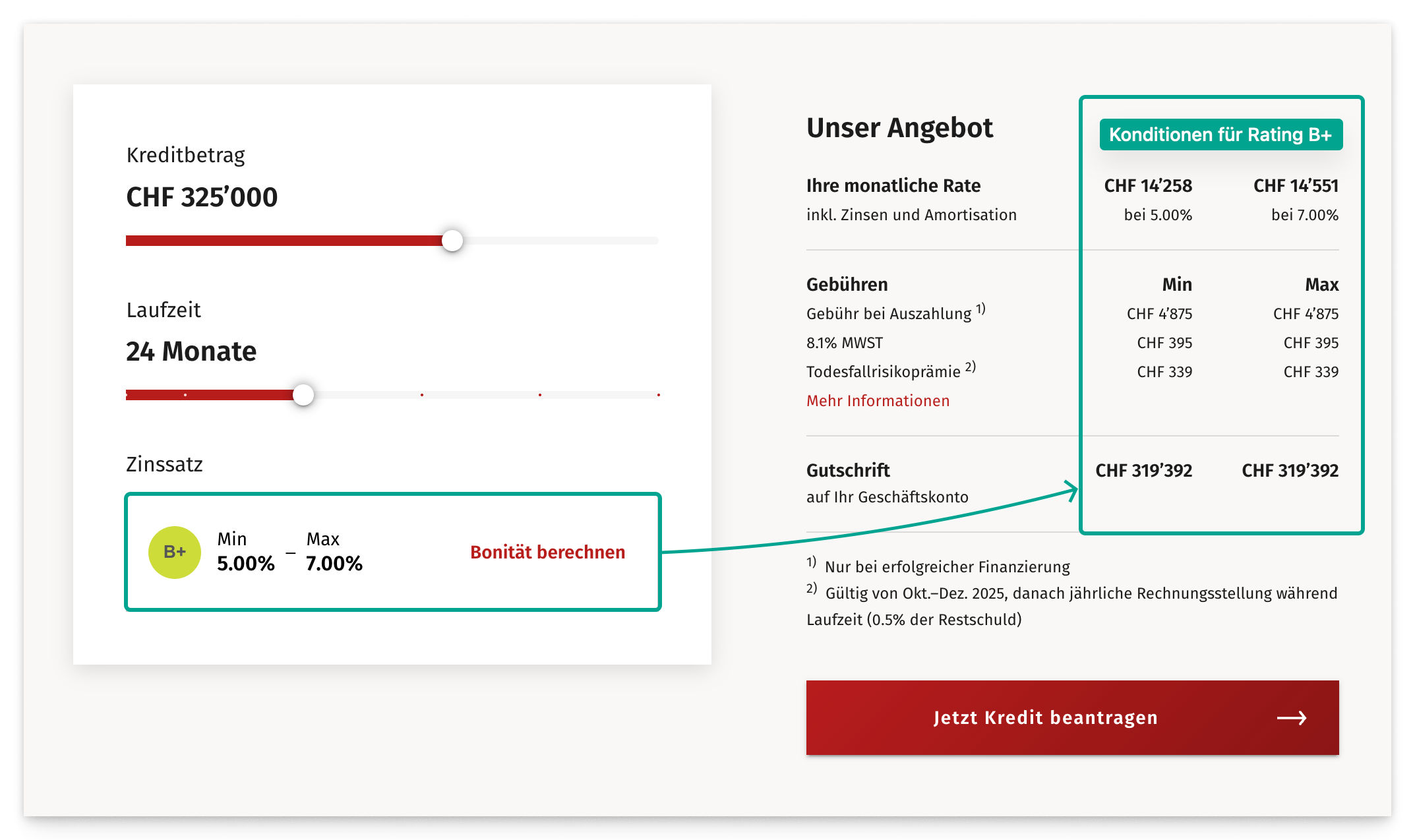Click the arrow icon on the apply button
This screenshot has height=840, width=1415.
(1291, 718)
